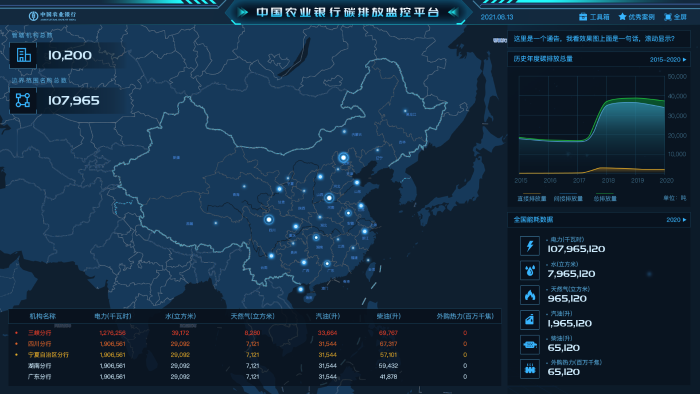Click the electricity lightning bolt icon

(x=529, y=246)
